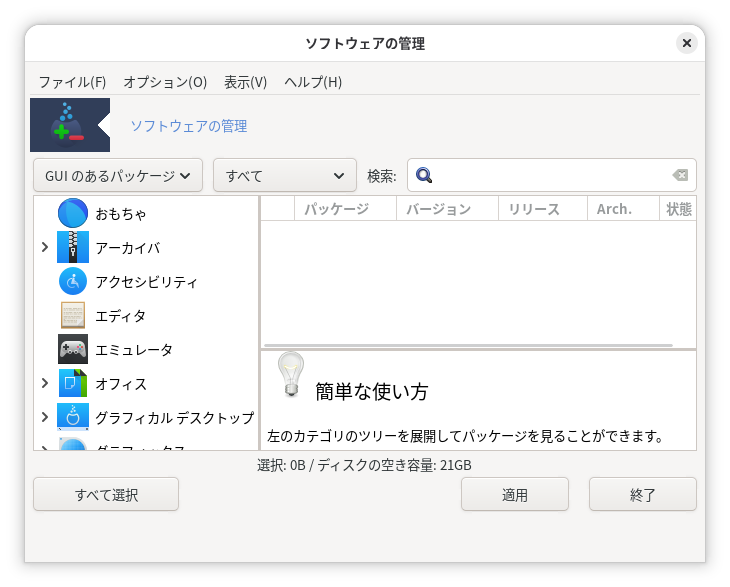Screen dimensions: 730x587
Task: Click the すべて選択 button
Action: pyautogui.click(x=106, y=494)
